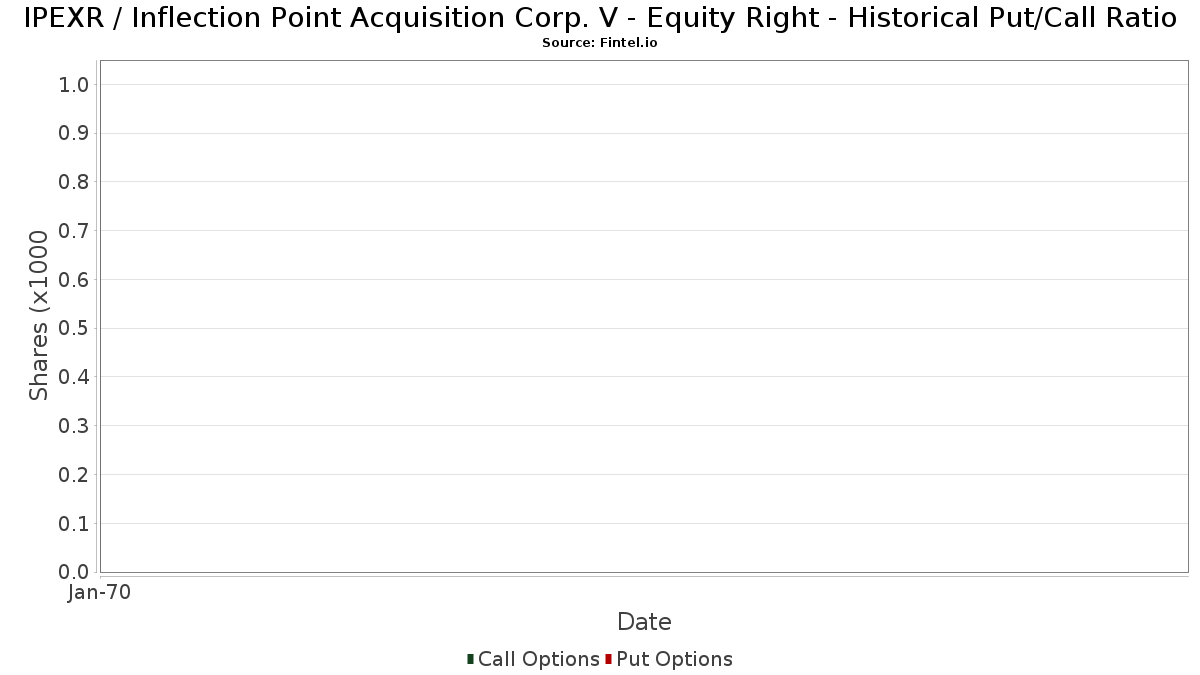The height and width of the screenshot is (675, 1200).
Task: Click the Source: Fintel.io text
Action: [599, 43]
